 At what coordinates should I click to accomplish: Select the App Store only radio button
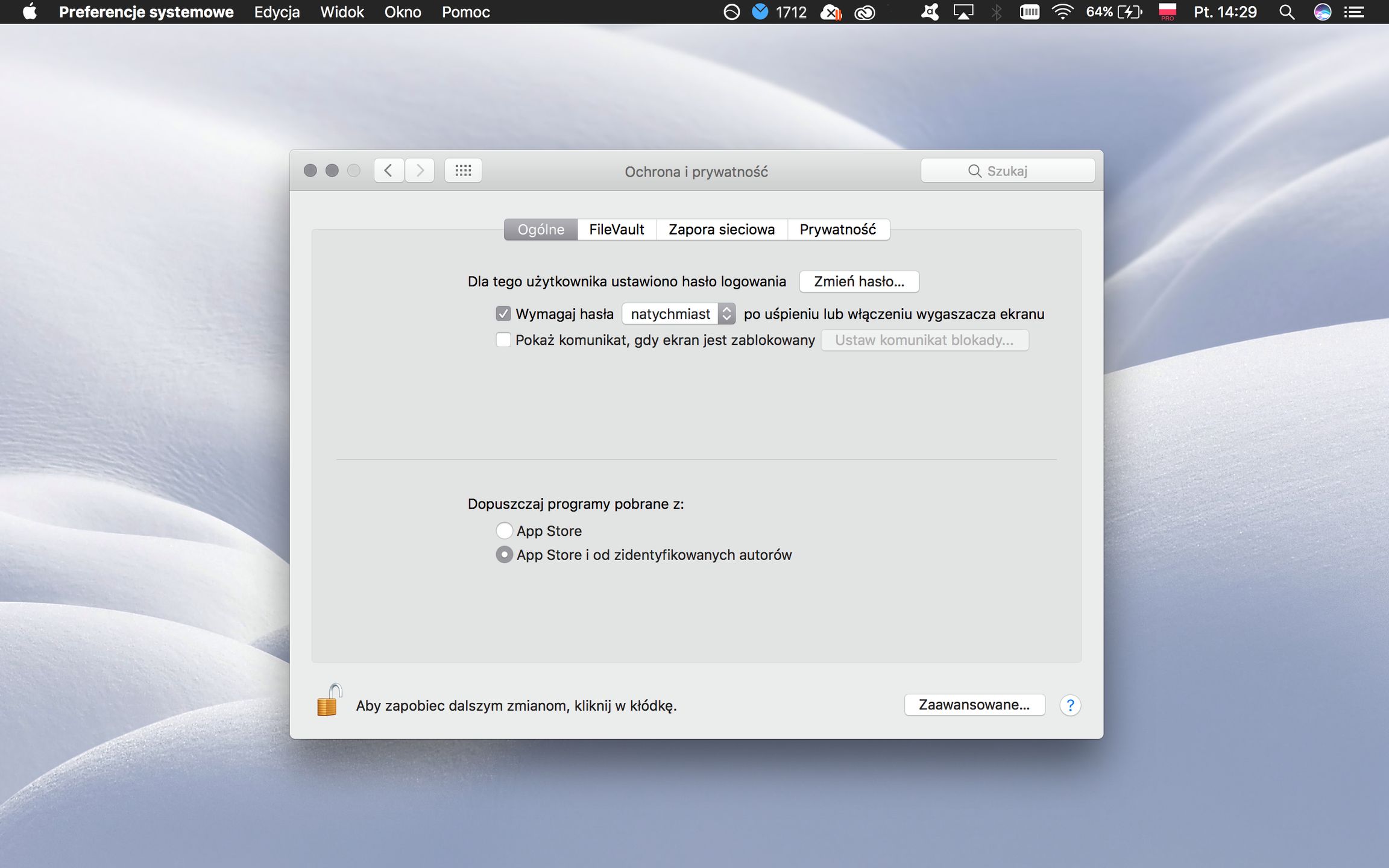pyautogui.click(x=504, y=530)
